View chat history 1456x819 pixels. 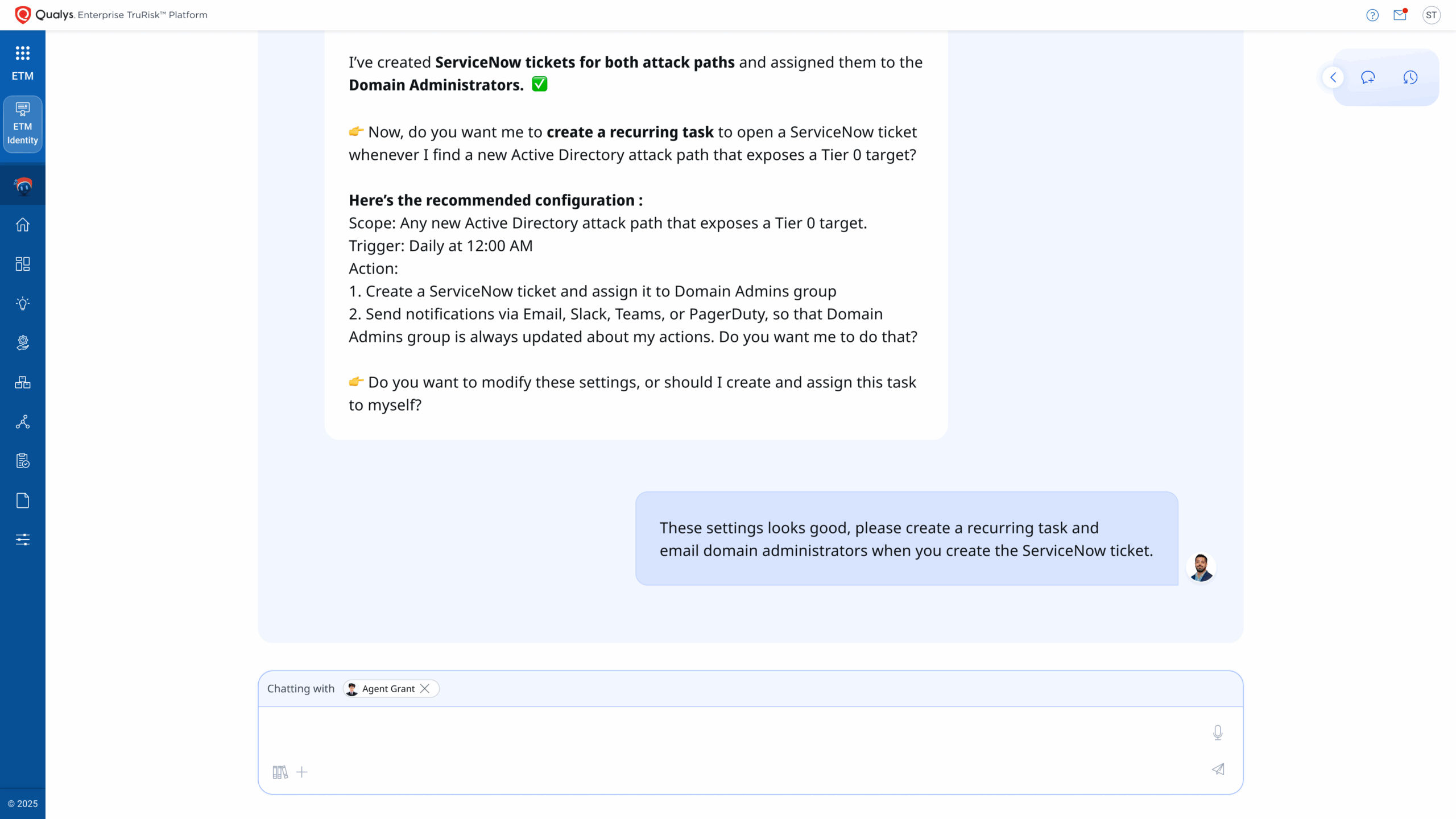(1410, 77)
